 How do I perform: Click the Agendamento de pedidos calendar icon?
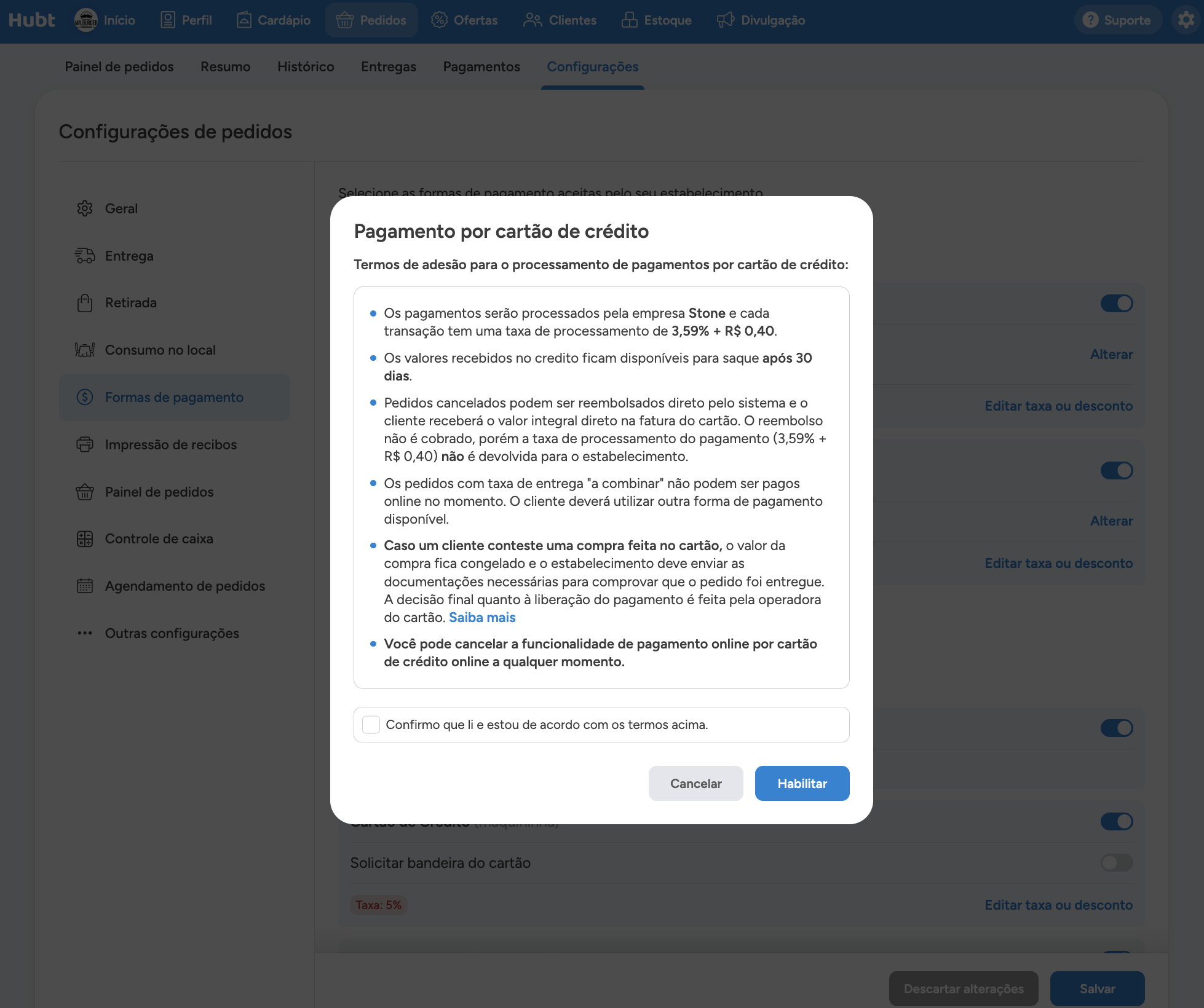(85, 586)
